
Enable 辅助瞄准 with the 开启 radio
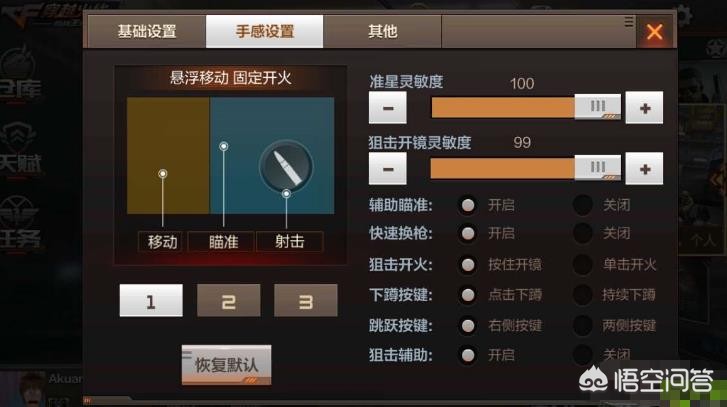coord(468,205)
